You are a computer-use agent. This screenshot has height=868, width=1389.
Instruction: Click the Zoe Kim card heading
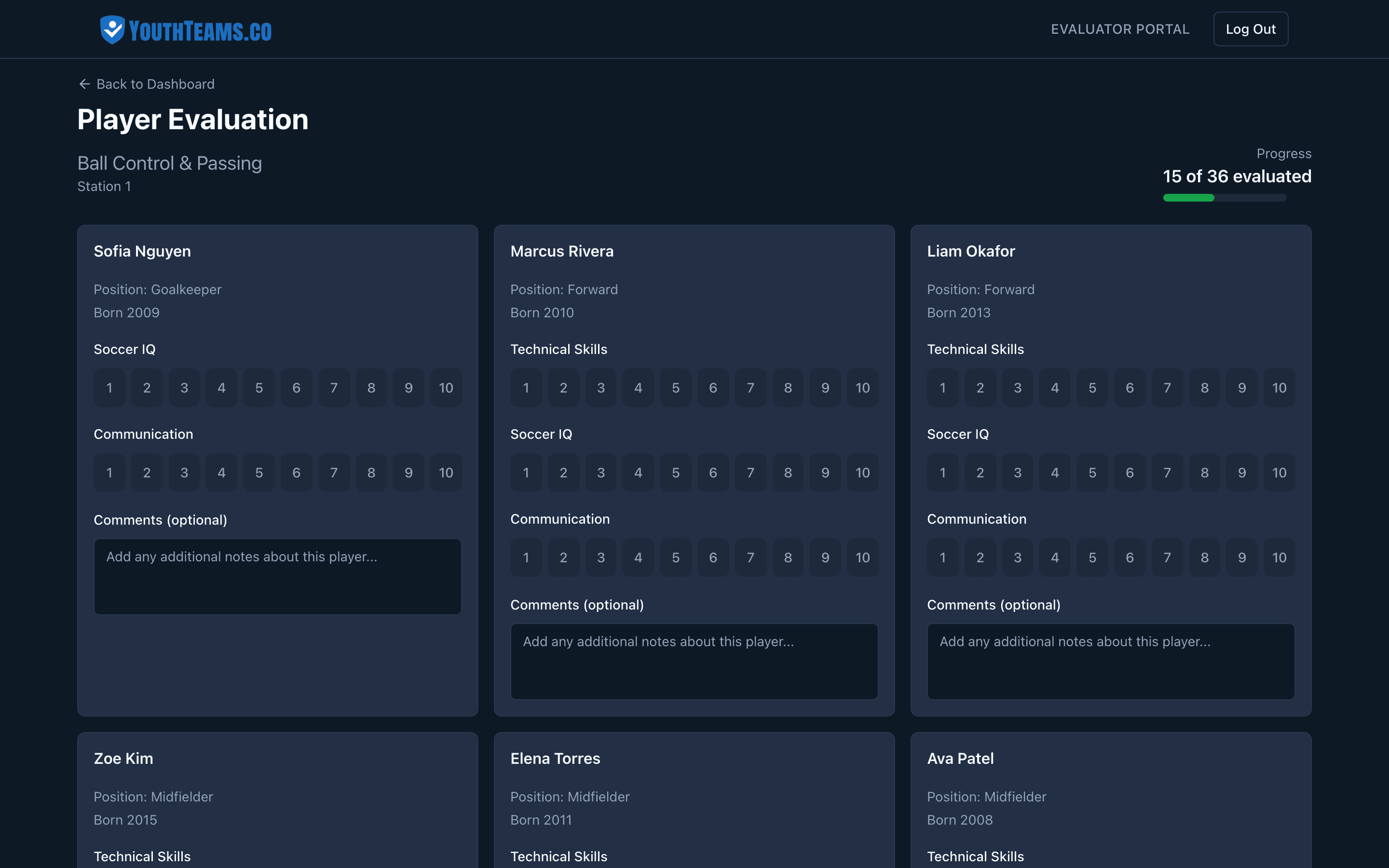(x=123, y=759)
